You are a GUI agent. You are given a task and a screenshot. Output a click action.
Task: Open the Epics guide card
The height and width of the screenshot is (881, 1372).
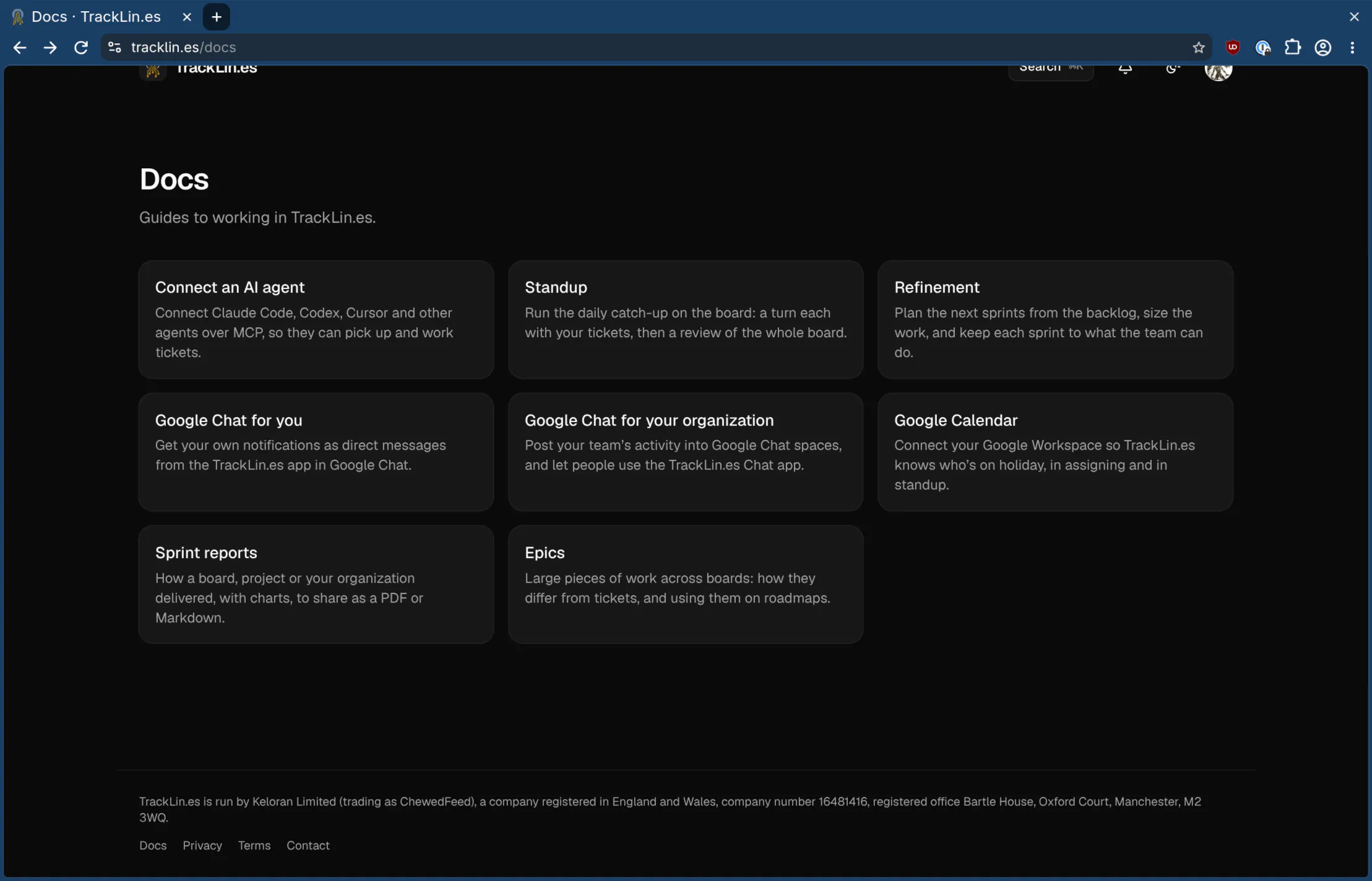click(686, 585)
